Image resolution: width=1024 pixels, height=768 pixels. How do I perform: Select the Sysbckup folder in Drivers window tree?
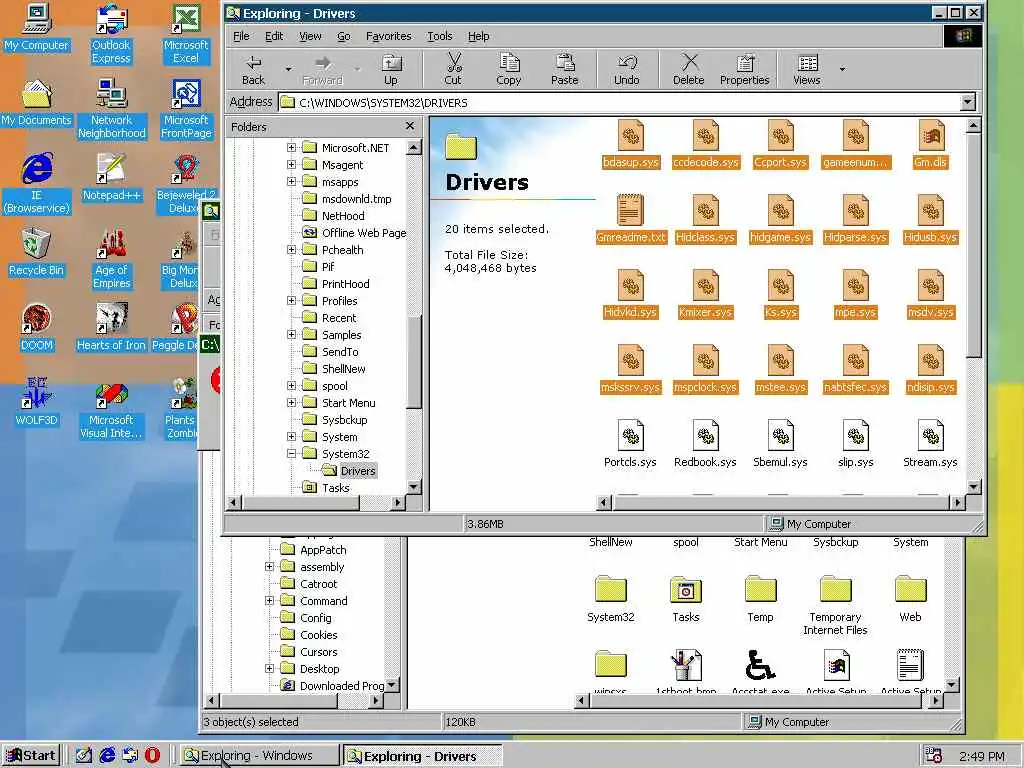pyautogui.click(x=344, y=420)
